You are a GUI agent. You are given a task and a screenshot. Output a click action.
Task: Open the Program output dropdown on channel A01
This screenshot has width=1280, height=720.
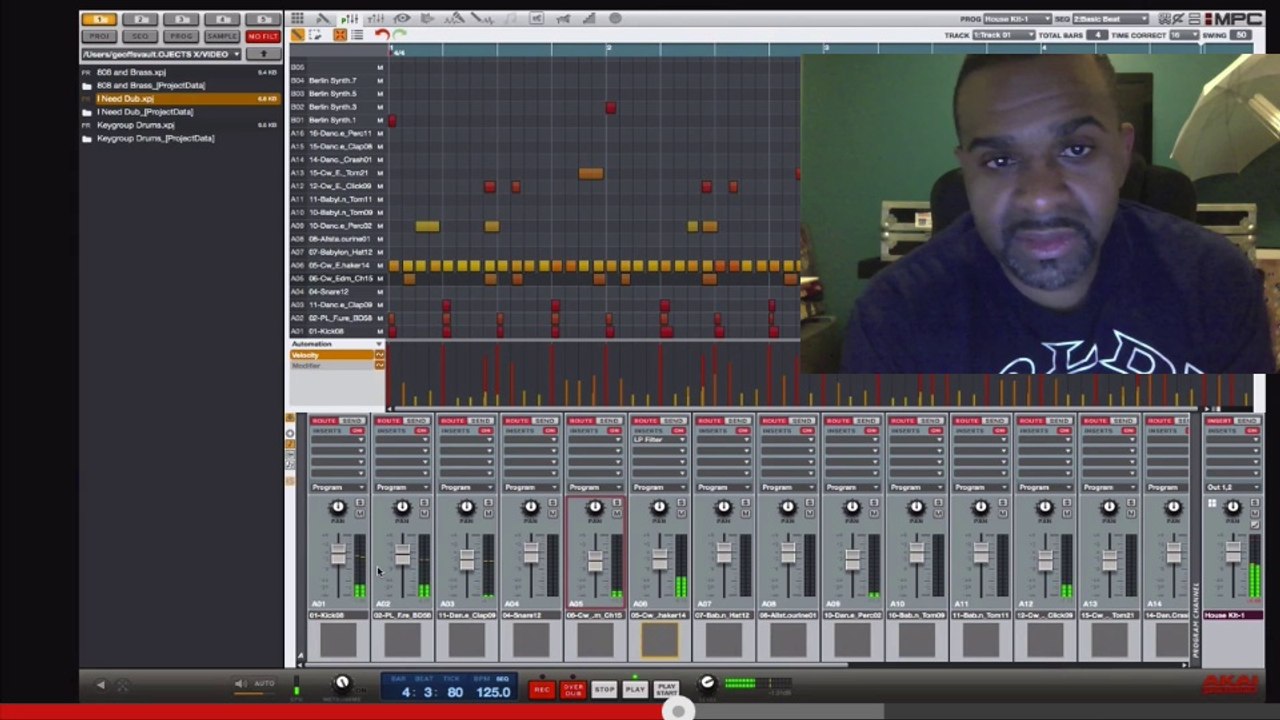338,487
